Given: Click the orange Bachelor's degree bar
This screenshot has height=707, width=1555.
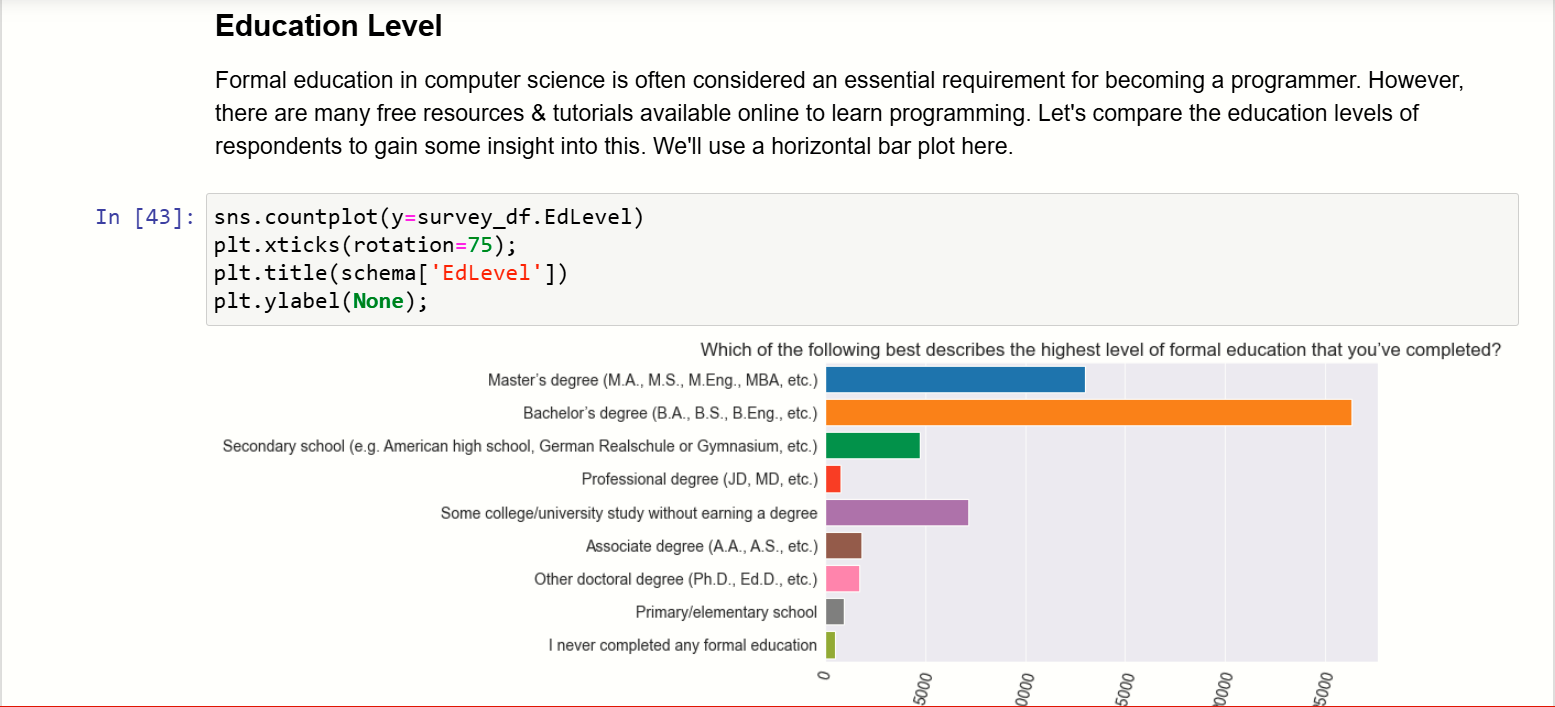Looking at the screenshot, I should [1088, 413].
